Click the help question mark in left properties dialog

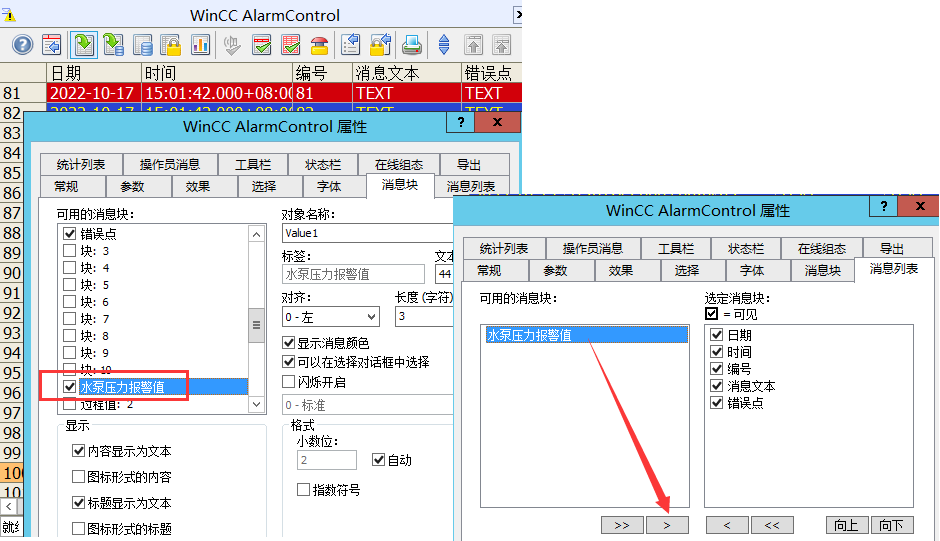[460, 122]
